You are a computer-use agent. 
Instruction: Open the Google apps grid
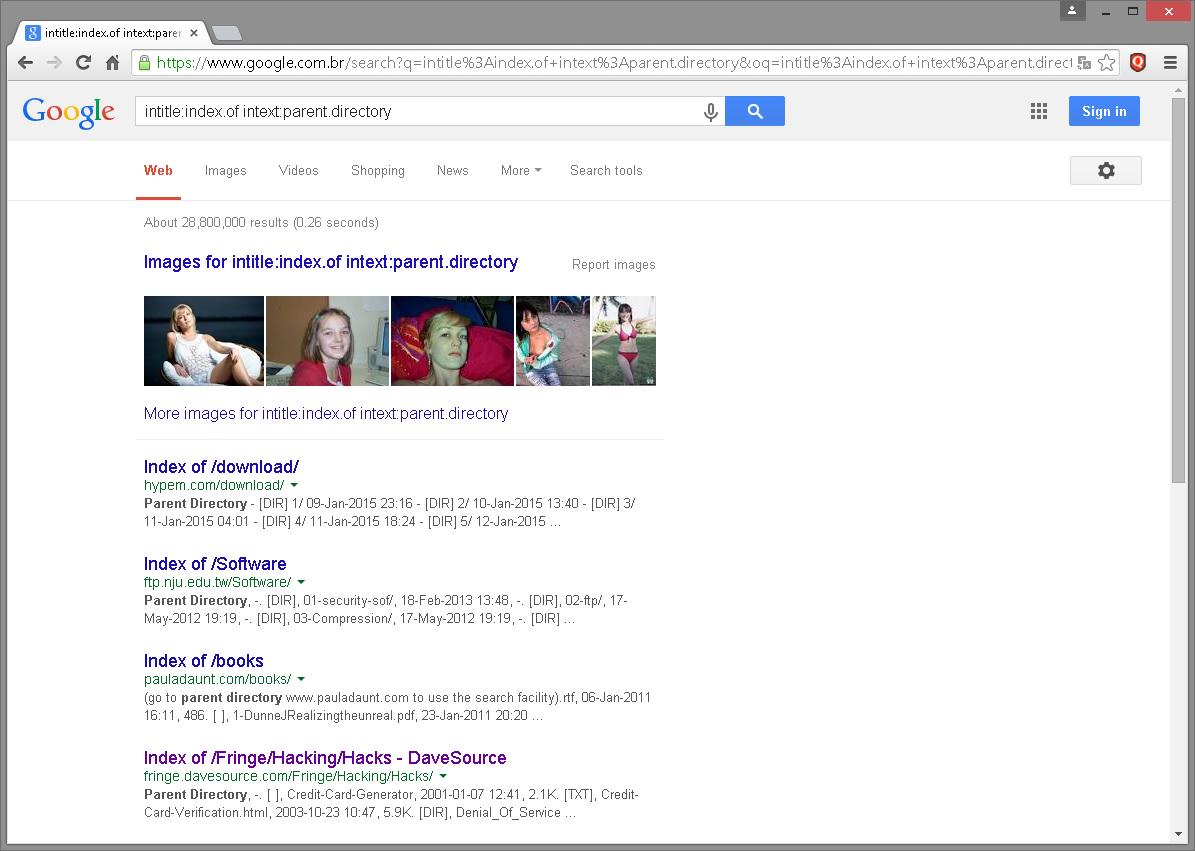[x=1039, y=111]
